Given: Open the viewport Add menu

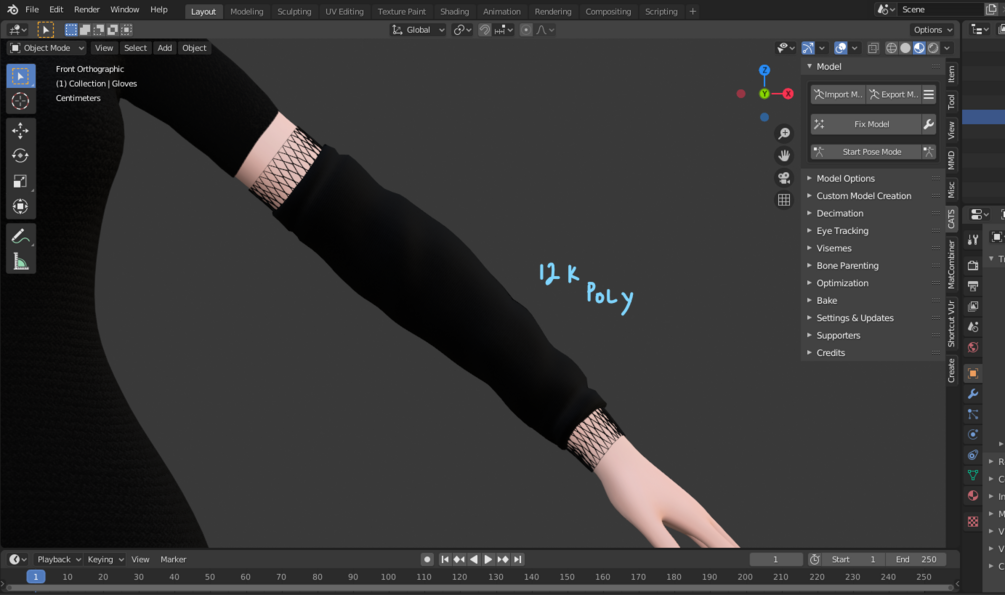Looking at the screenshot, I should pos(165,48).
